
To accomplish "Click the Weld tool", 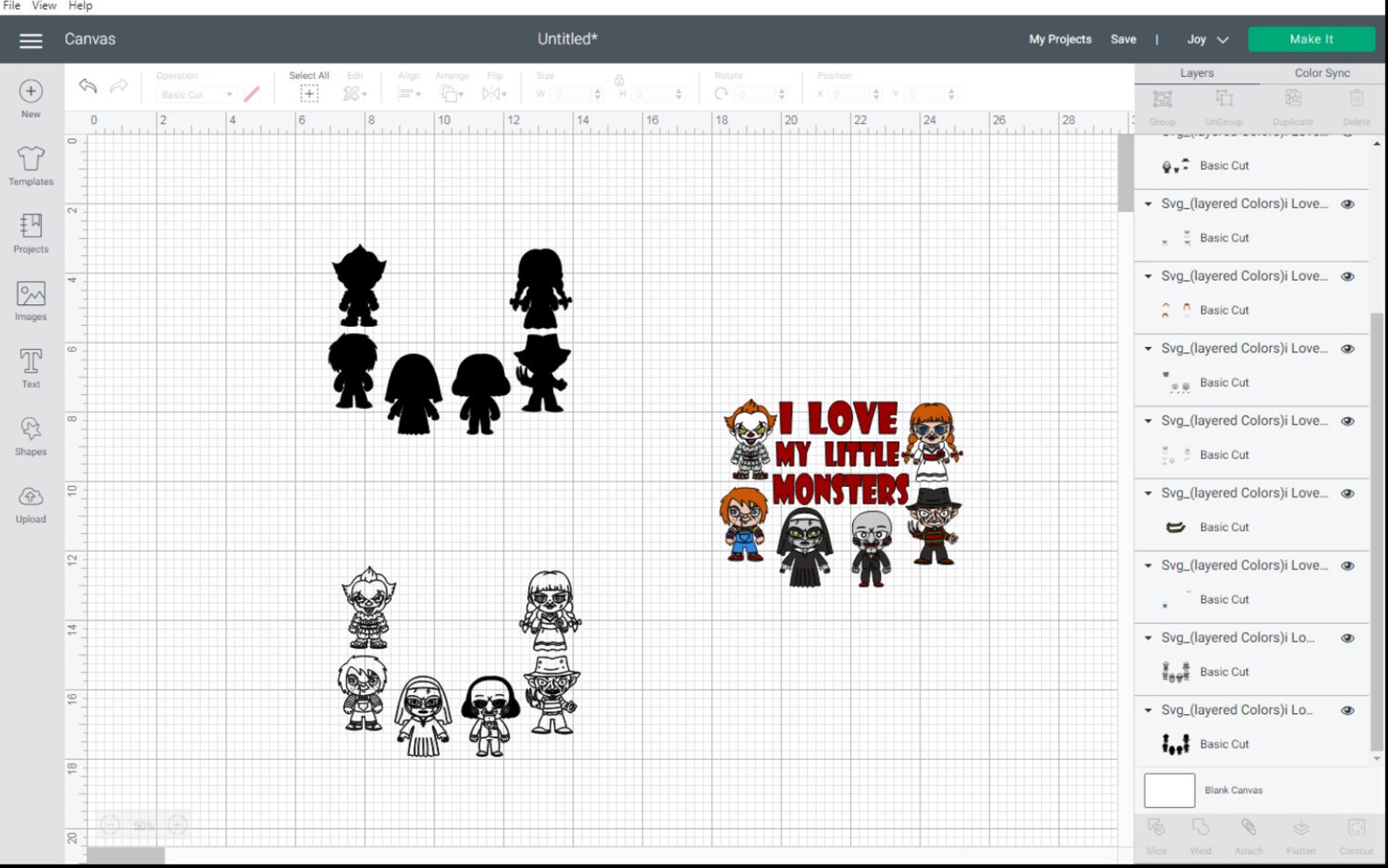I will click(1201, 828).
